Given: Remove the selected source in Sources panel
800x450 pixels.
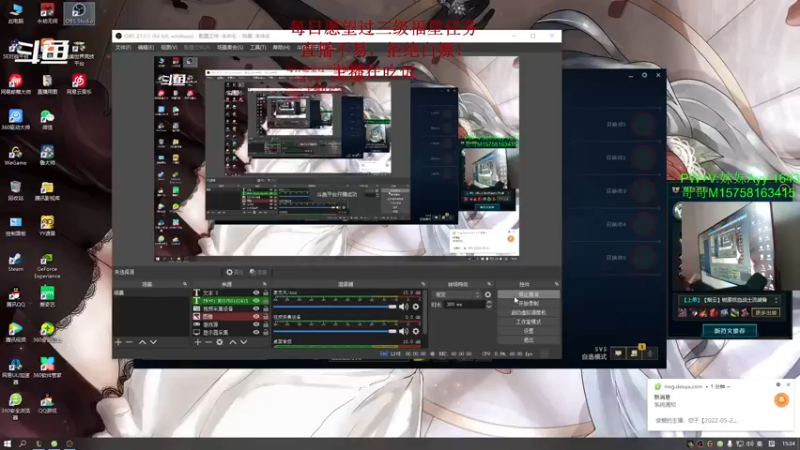Looking at the screenshot, I should click(209, 342).
